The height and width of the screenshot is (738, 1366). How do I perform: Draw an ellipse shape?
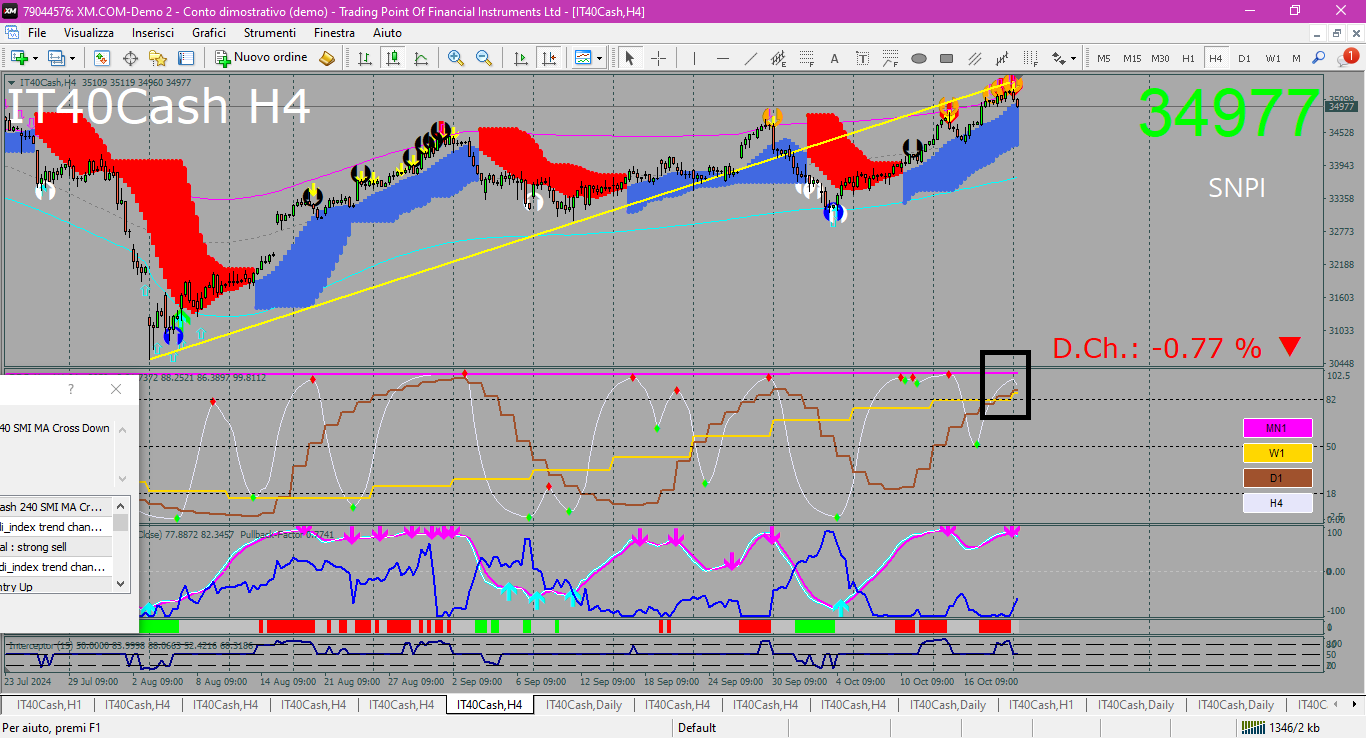919,58
